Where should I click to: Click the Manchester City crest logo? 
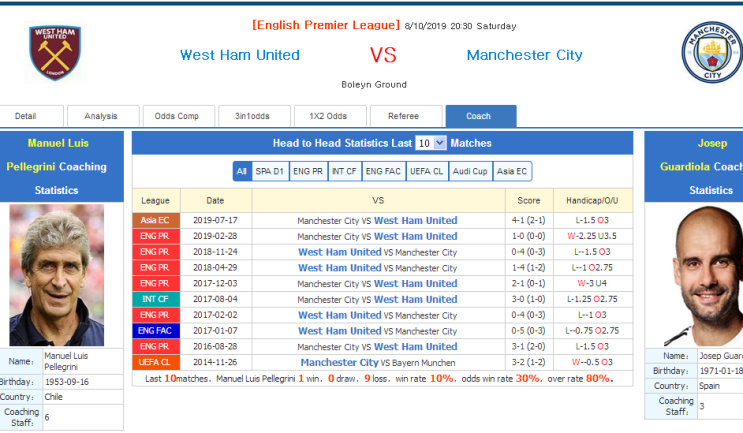(x=712, y=52)
